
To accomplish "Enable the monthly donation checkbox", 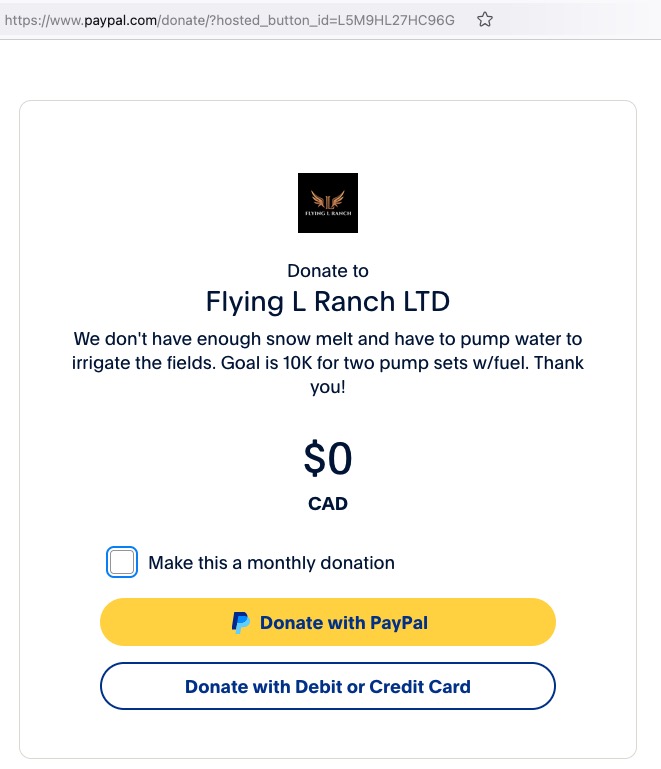I will click(122, 563).
